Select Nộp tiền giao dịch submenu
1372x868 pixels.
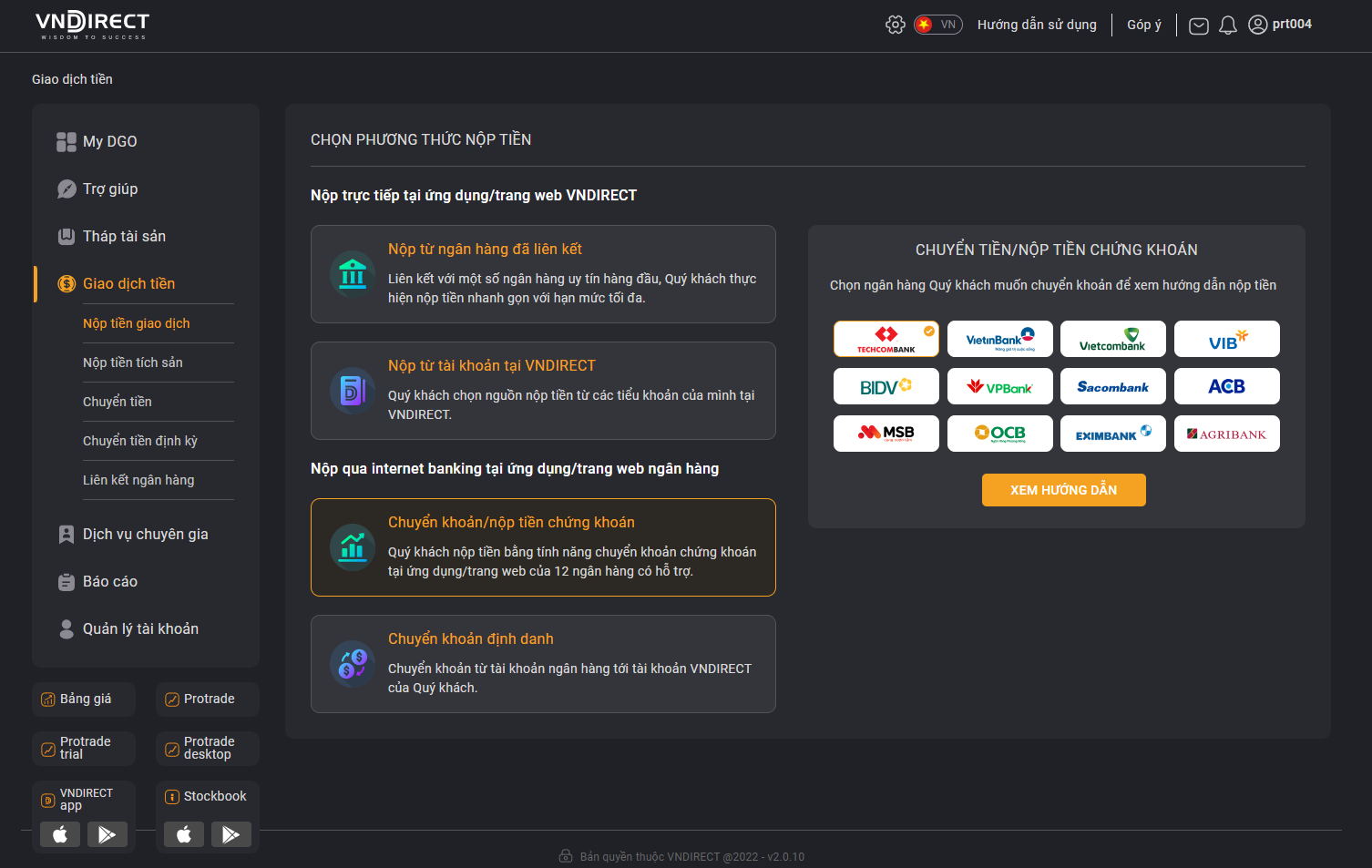point(136,323)
